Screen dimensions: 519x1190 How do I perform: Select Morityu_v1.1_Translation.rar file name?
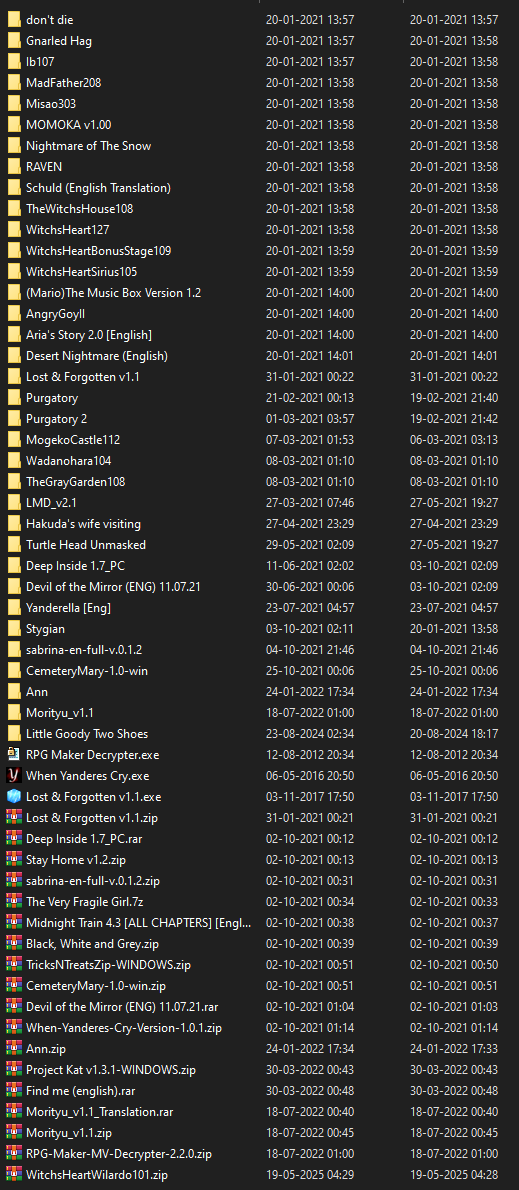click(x=99, y=1112)
